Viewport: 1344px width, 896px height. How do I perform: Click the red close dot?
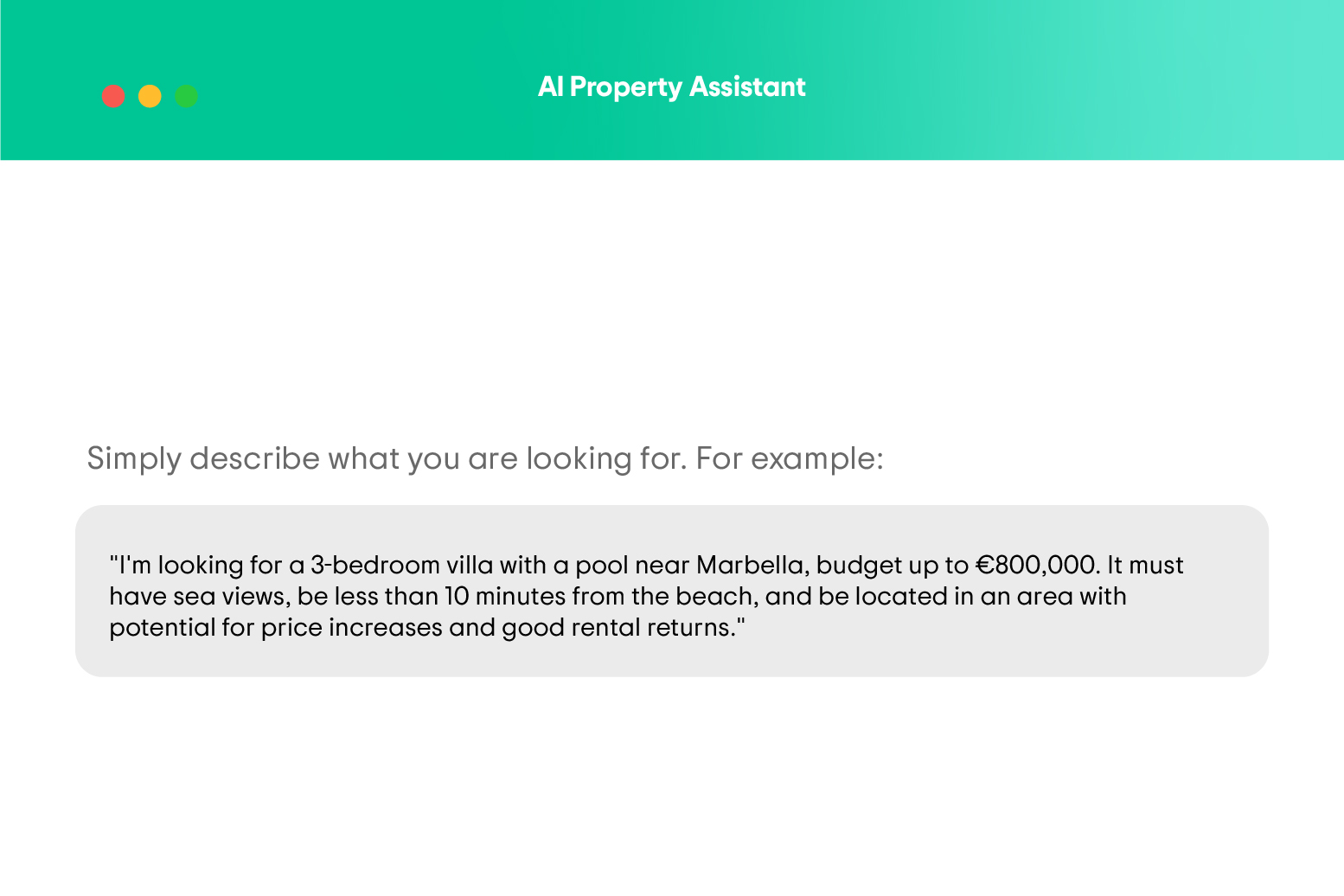[x=113, y=96]
